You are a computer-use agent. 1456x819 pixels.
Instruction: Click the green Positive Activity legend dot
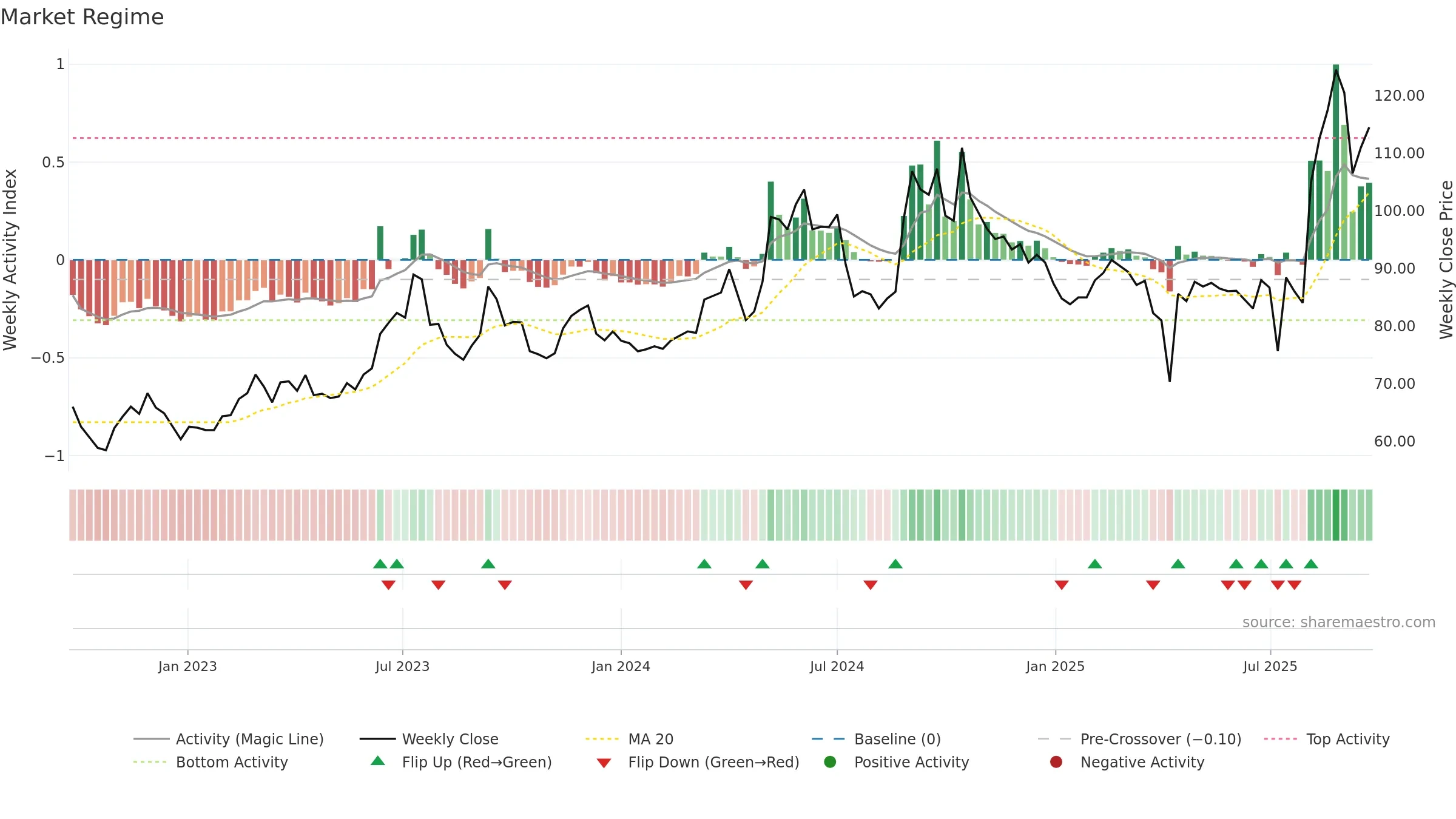(x=830, y=762)
